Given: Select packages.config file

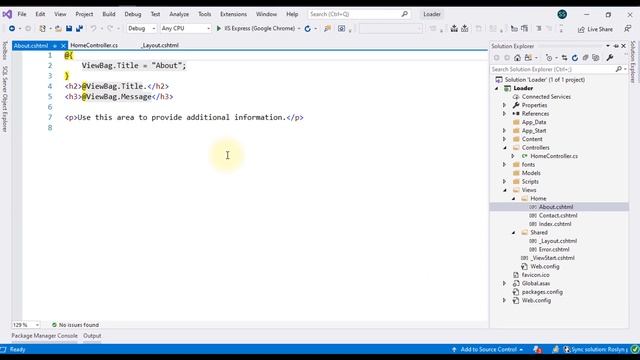Looking at the screenshot, I should (542, 292).
